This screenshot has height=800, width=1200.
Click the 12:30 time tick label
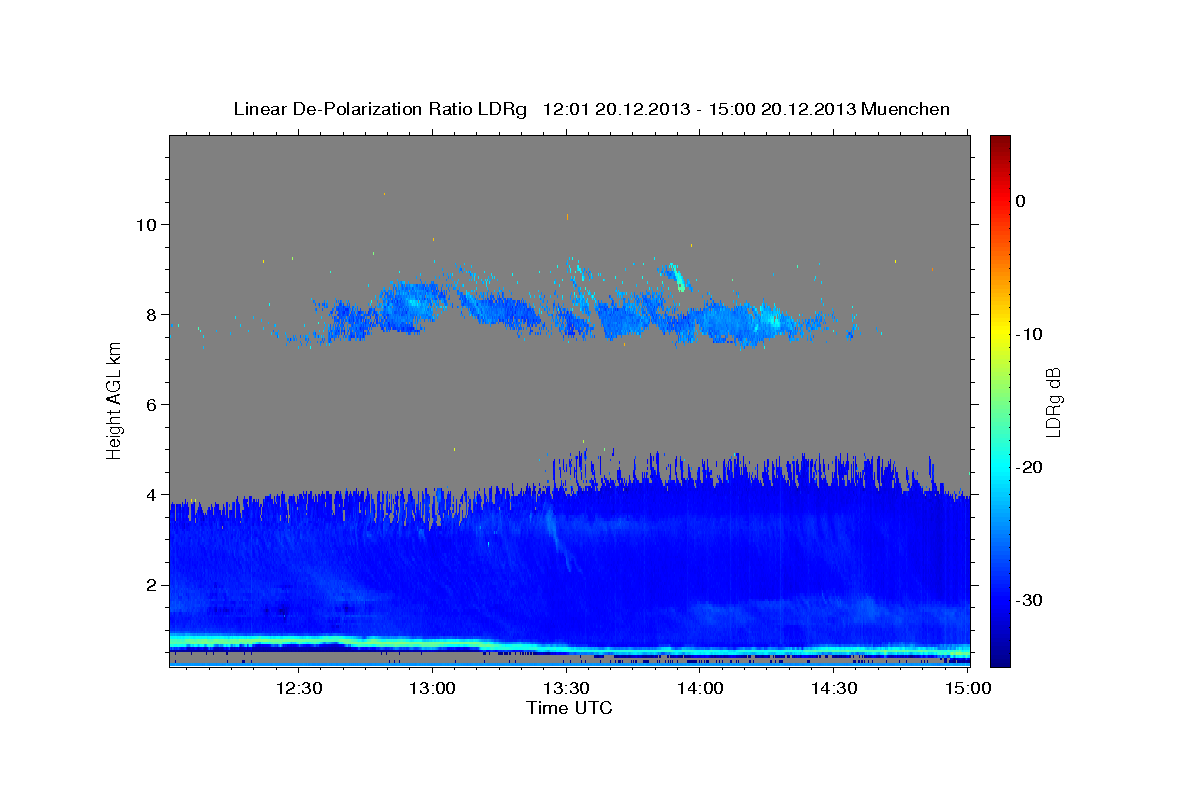click(299, 688)
